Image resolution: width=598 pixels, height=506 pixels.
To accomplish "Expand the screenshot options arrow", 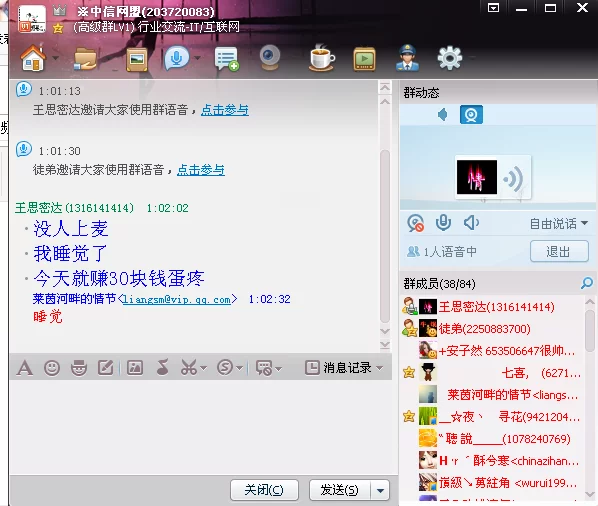I will (203, 368).
